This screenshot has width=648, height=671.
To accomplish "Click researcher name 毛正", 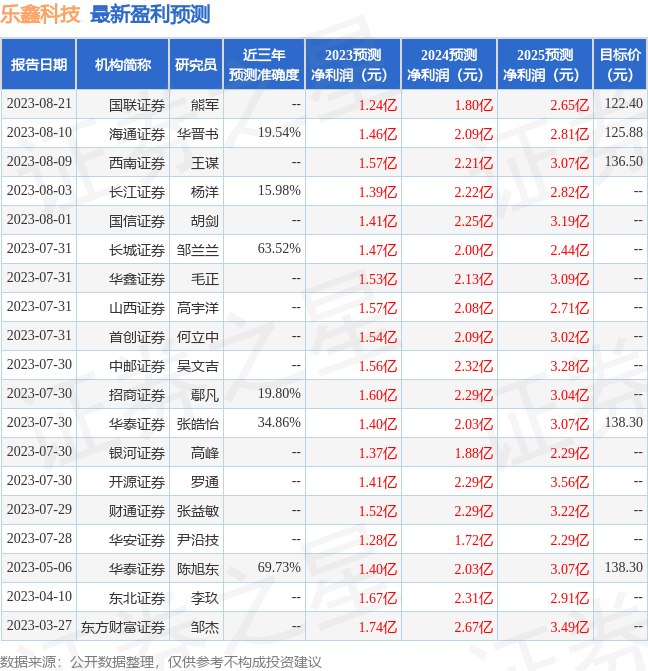I will 205,279.
